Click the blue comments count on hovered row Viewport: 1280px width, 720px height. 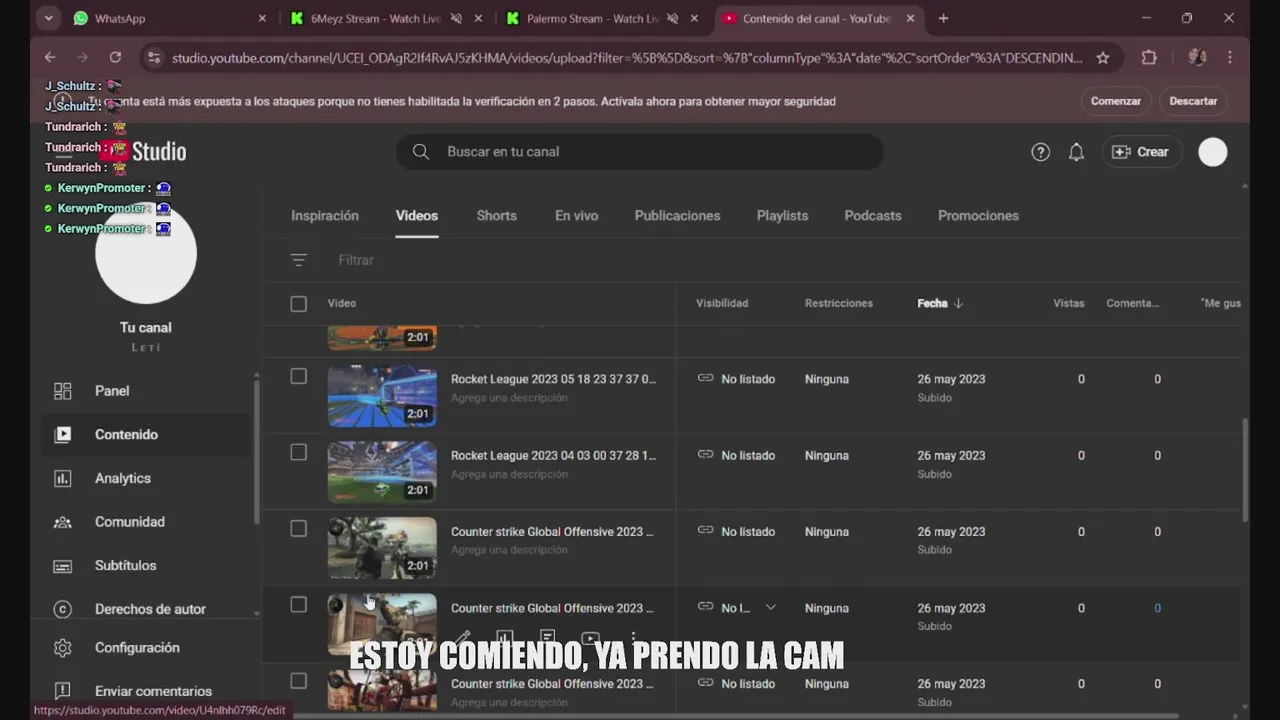pos(1157,608)
